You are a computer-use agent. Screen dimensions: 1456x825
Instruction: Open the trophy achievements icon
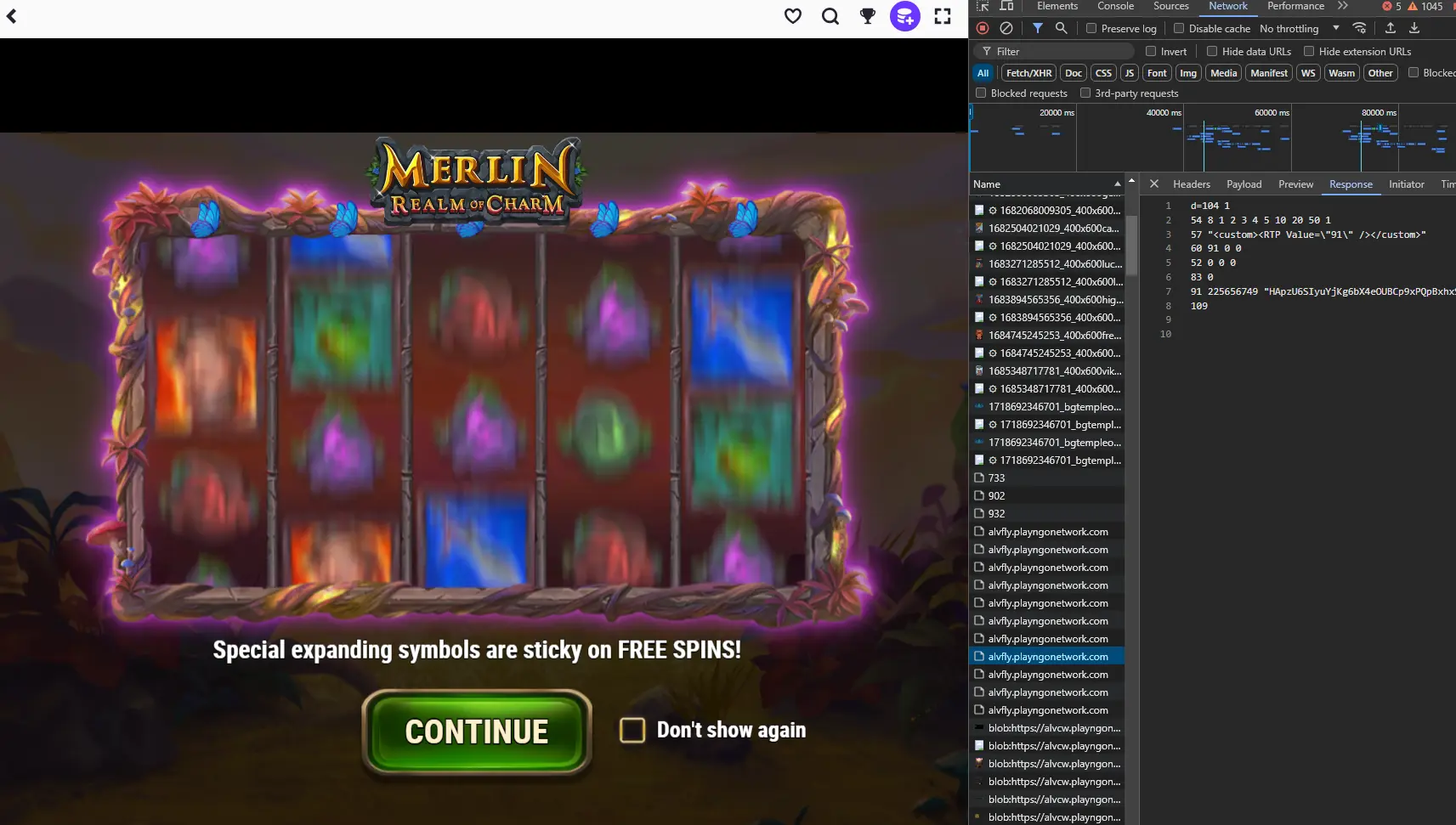[868, 16]
